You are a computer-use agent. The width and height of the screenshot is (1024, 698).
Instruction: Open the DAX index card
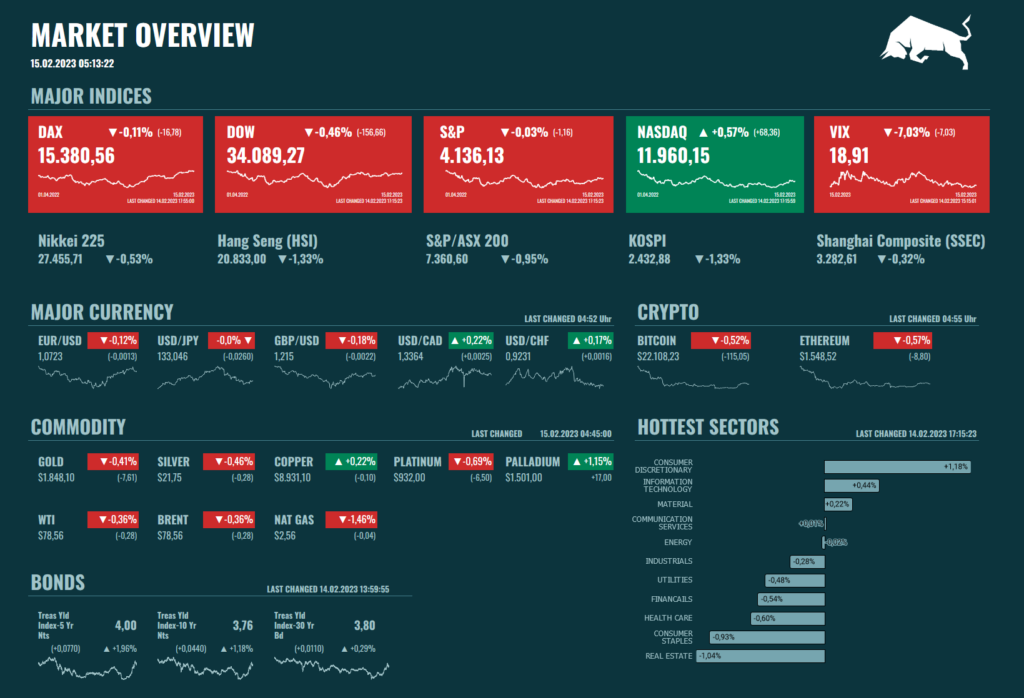116,165
